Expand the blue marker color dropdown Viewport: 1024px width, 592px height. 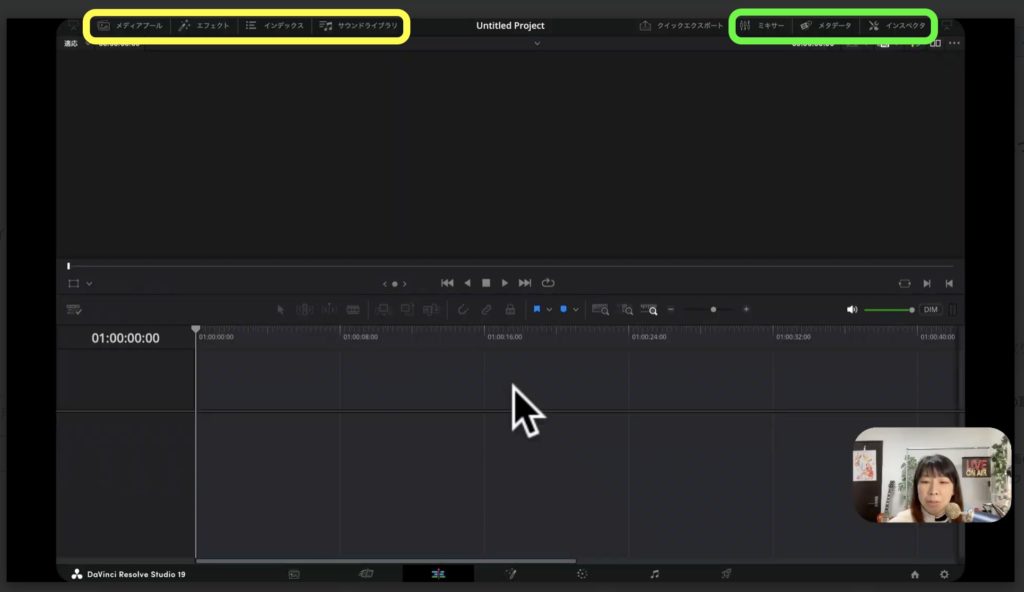click(576, 310)
